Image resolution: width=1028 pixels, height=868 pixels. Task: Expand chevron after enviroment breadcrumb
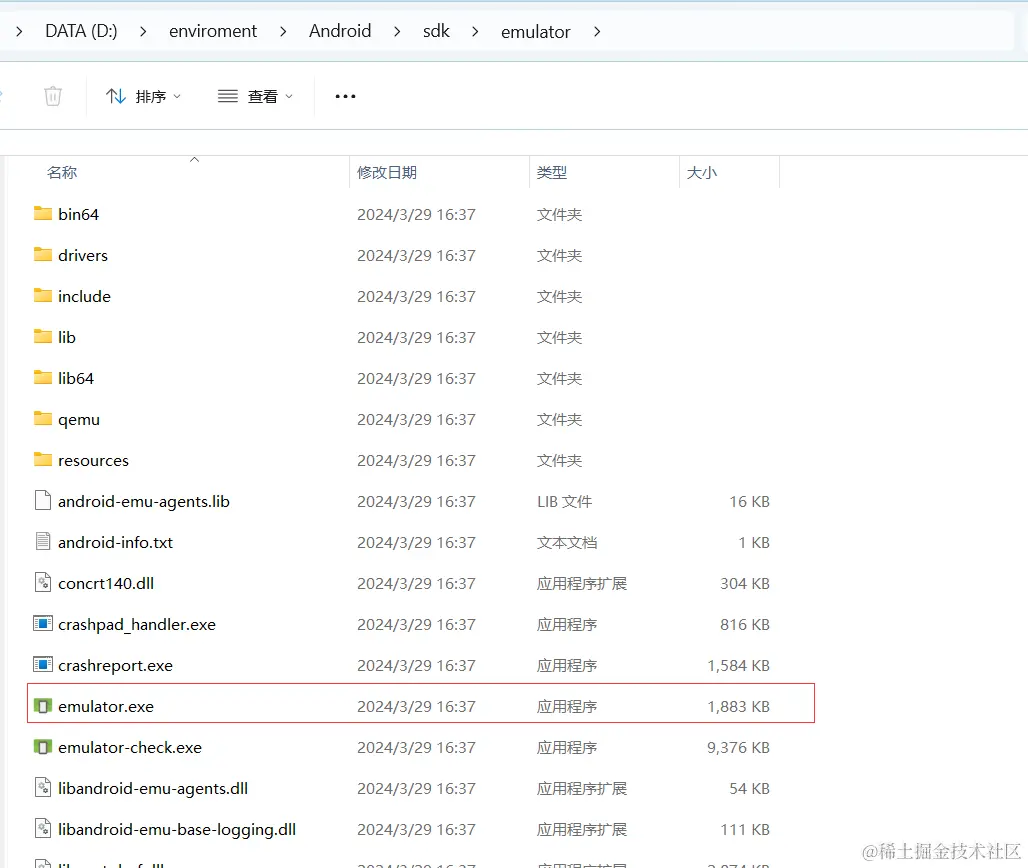[283, 31]
